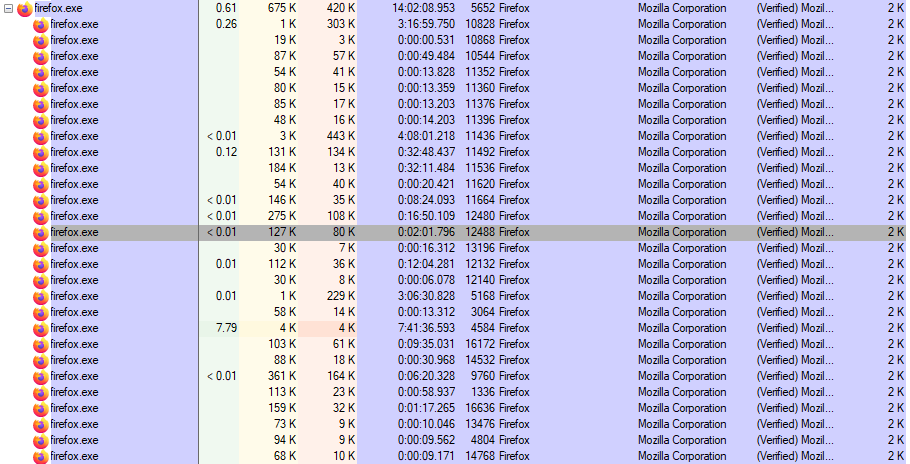Click Mozilla Corporation in PID 12488 row
This screenshot has height=464, width=910.
[682, 232]
